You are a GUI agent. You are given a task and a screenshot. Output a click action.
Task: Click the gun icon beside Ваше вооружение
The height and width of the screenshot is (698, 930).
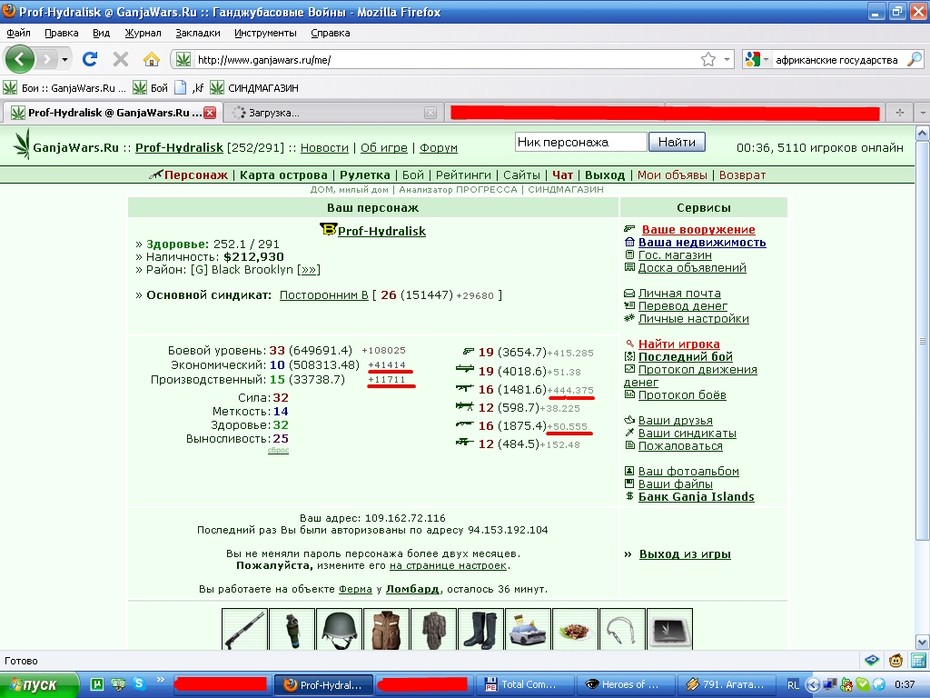[x=630, y=229]
